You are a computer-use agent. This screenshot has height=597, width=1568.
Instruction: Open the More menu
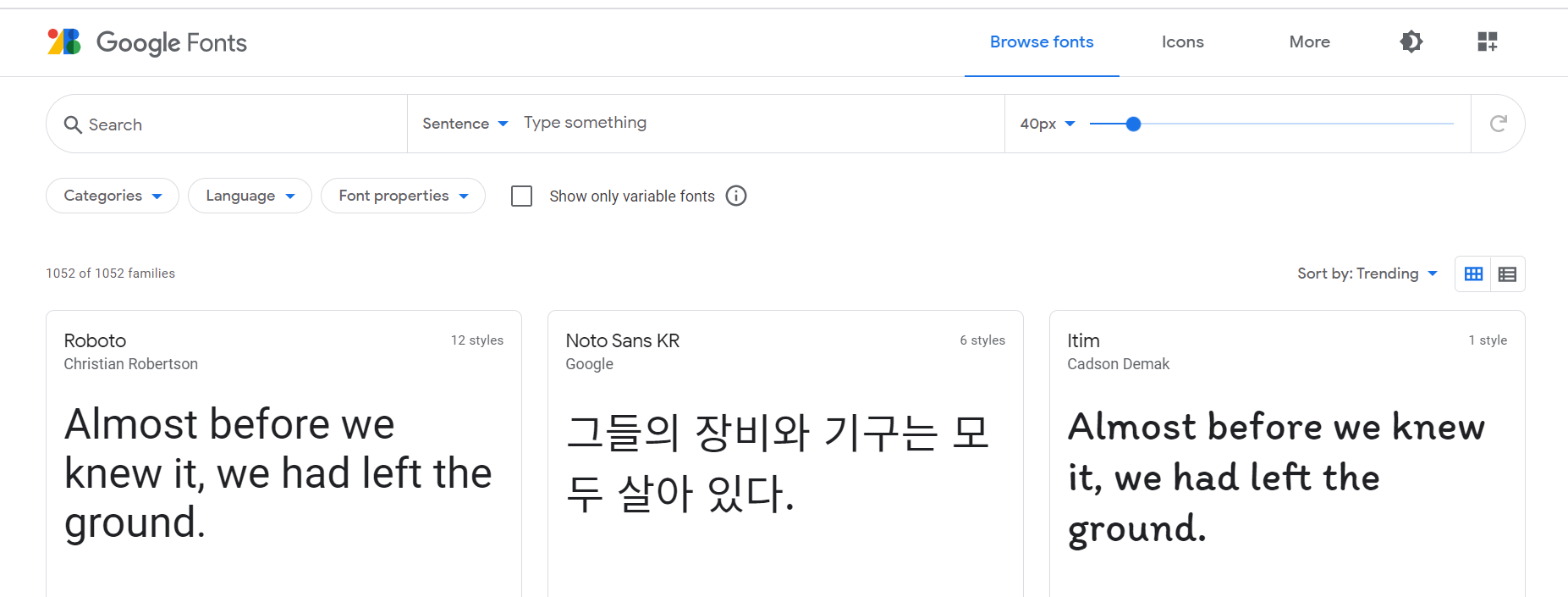(1309, 42)
